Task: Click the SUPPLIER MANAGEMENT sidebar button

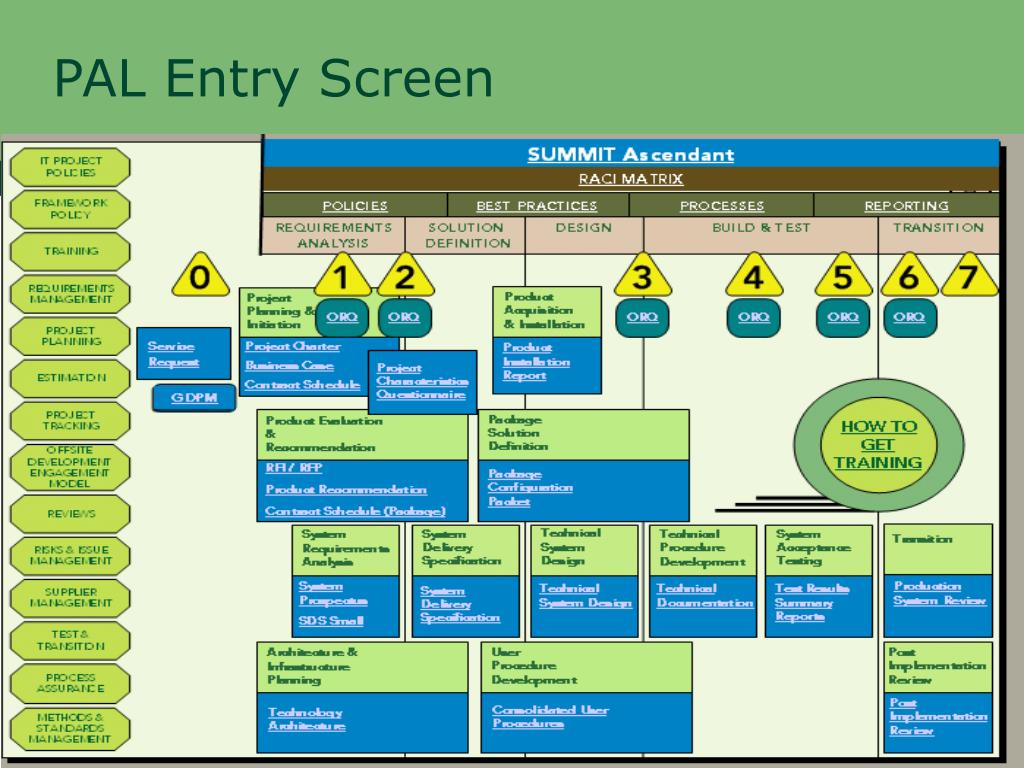Action: coord(70,598)
